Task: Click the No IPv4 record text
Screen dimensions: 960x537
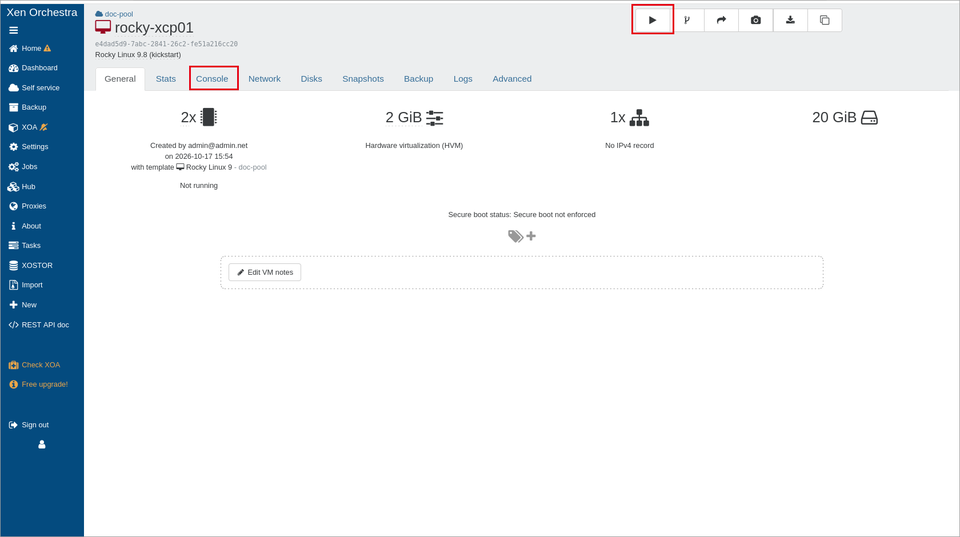Action: coord(629,146)
